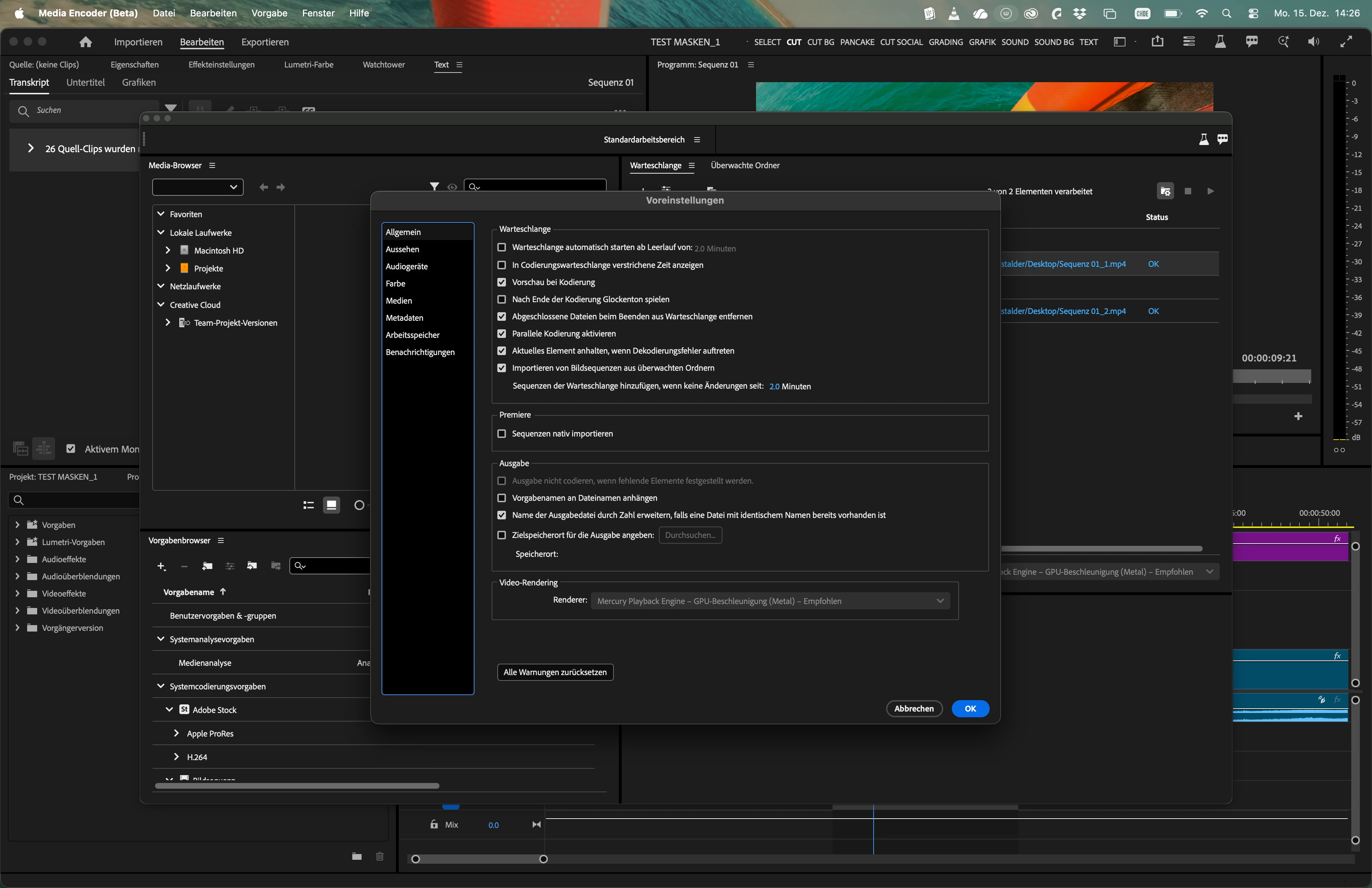1372x888 pixels.
Task: Enable Vorgabenamen an Dateinamen anhängen
Action: click(x=502, y=498)
